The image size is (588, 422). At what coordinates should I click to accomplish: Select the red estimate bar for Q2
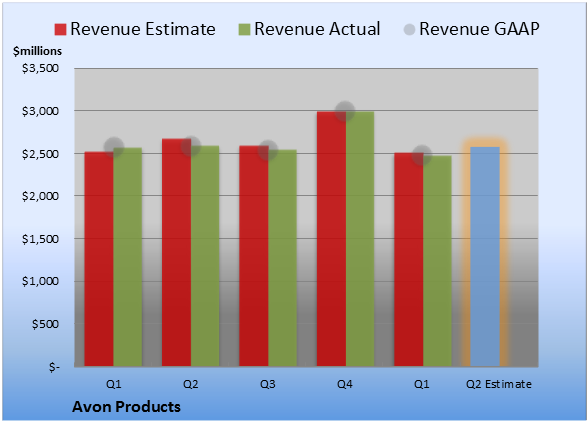tap(176, 252)
